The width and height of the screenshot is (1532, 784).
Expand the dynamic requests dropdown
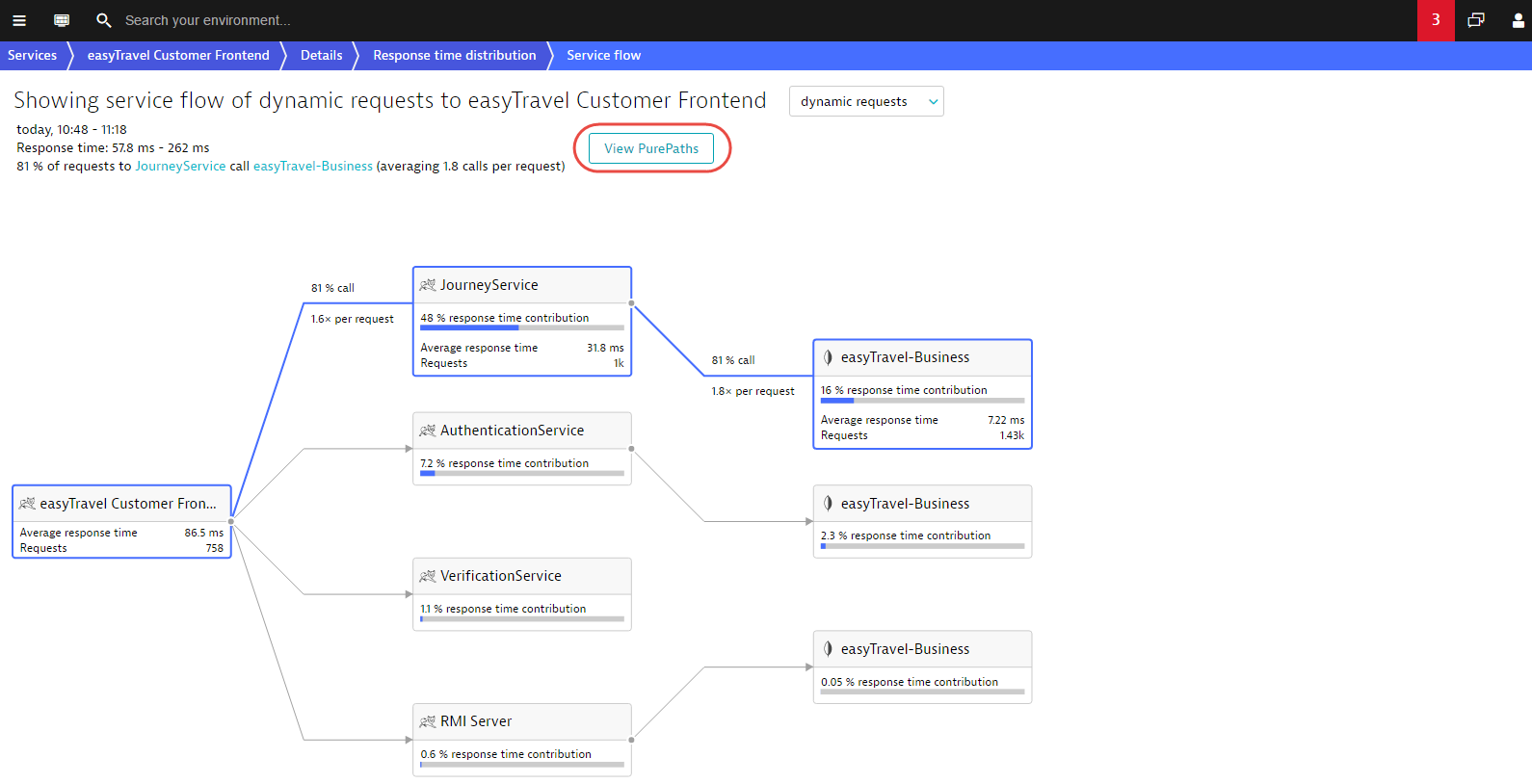(x=866, y=101)
